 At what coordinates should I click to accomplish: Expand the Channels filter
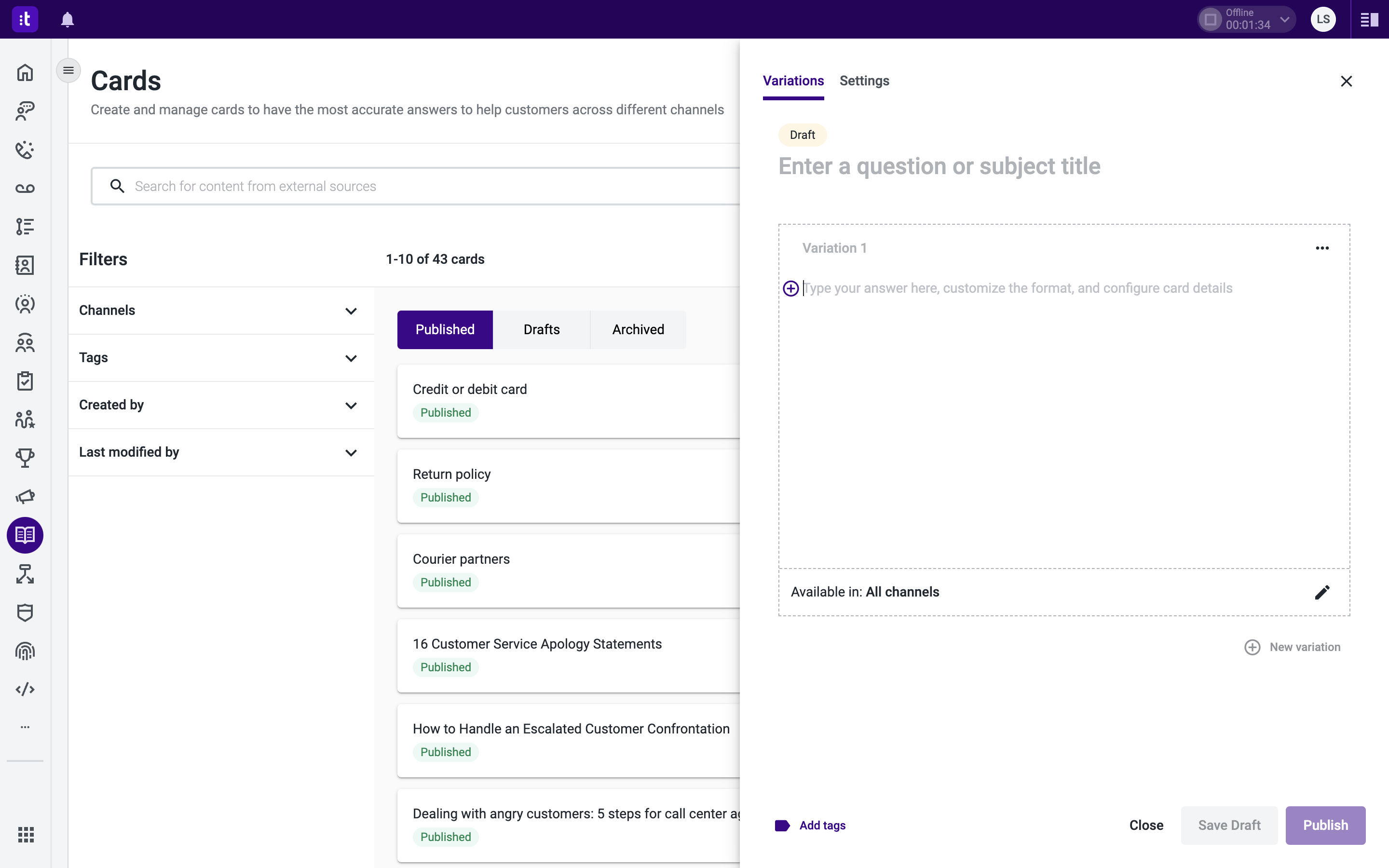(x=221, y=311)
